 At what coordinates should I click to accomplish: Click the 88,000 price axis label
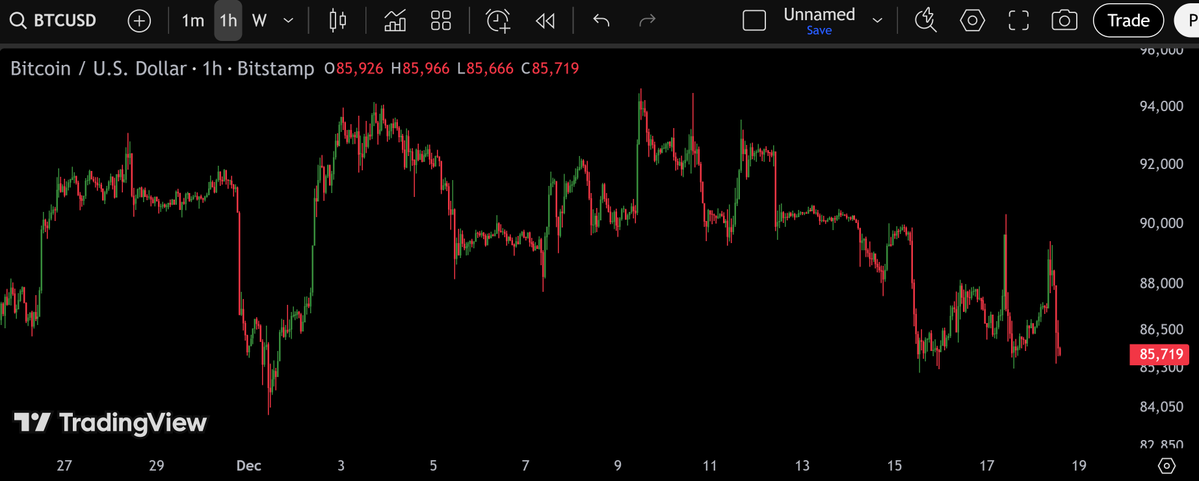(1161, 284)
